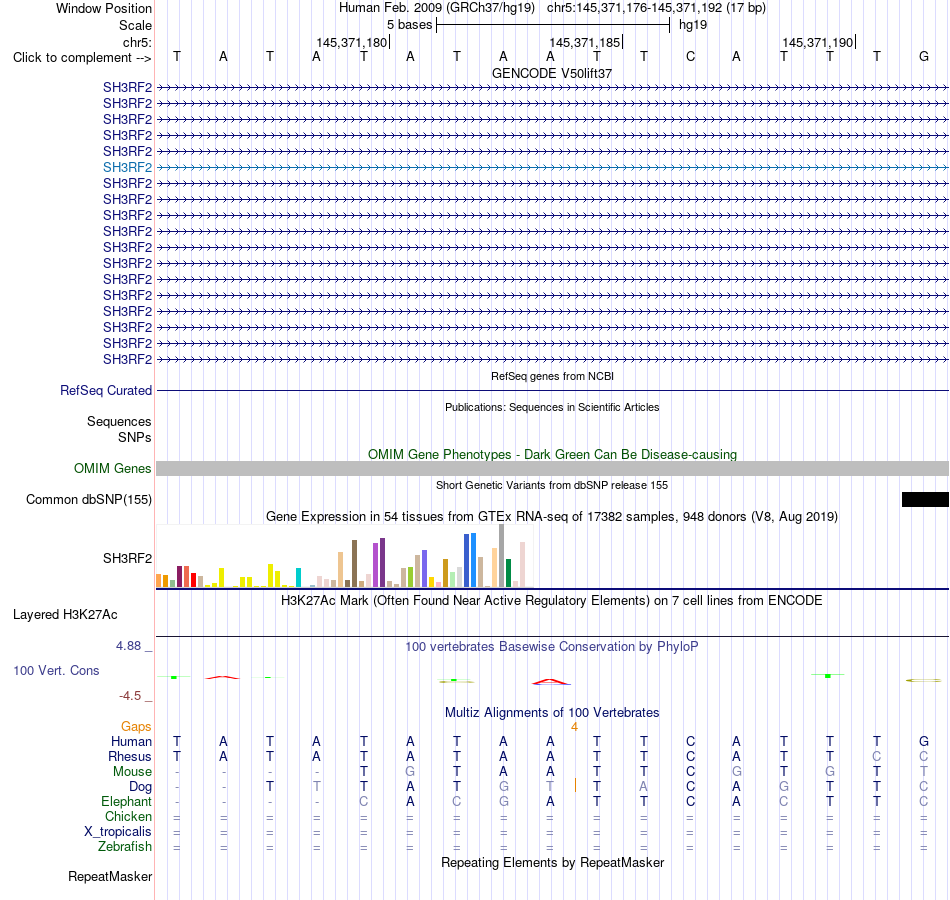Click the Scale track label
Screen dimensions: 950x900
pyautogui.click(x=135, y=25)
